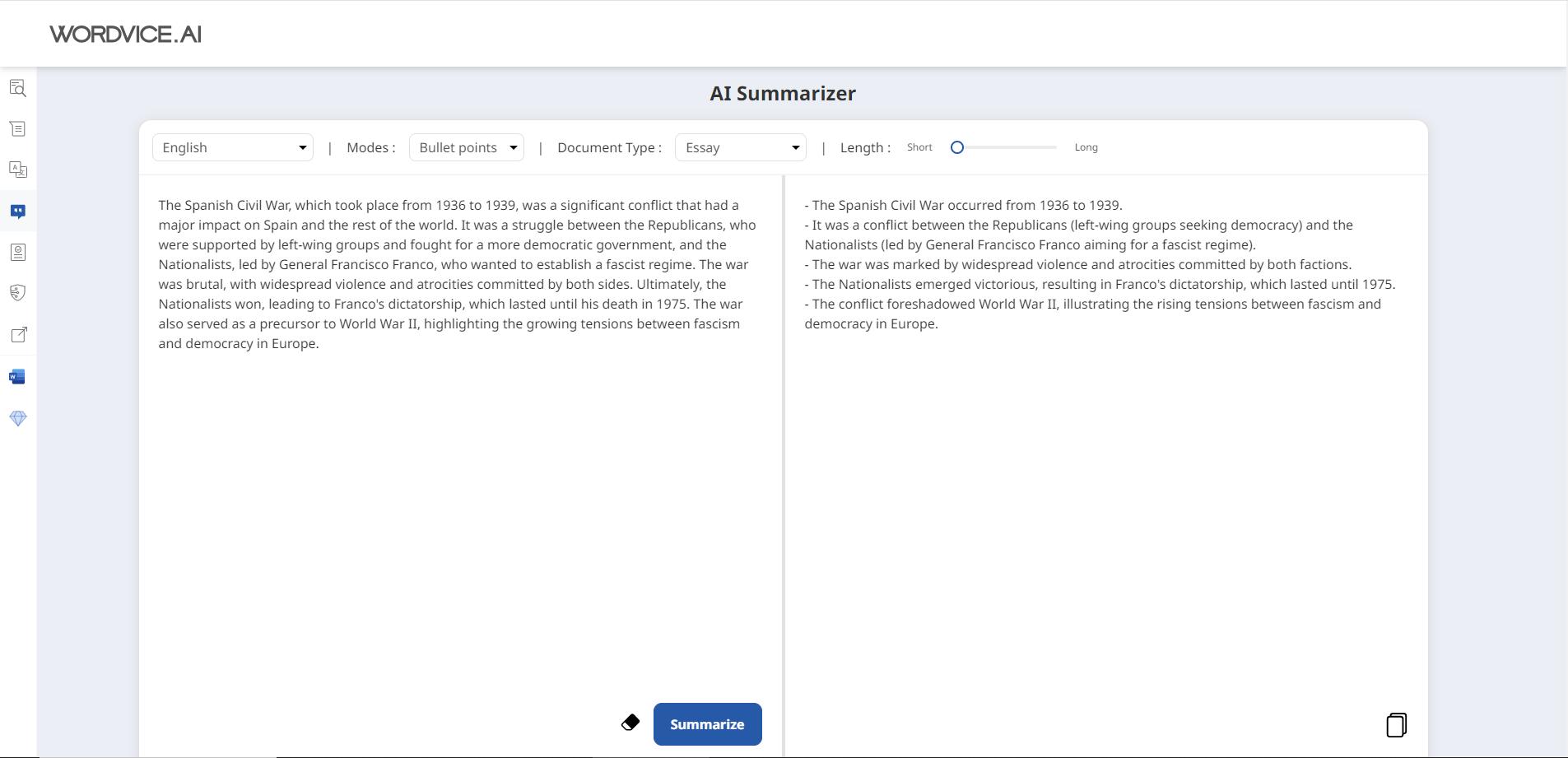This screenshot has width=1568, height=758.
Task: Open the Paraphraser tool in sidebar
Action: click(18, 128)
